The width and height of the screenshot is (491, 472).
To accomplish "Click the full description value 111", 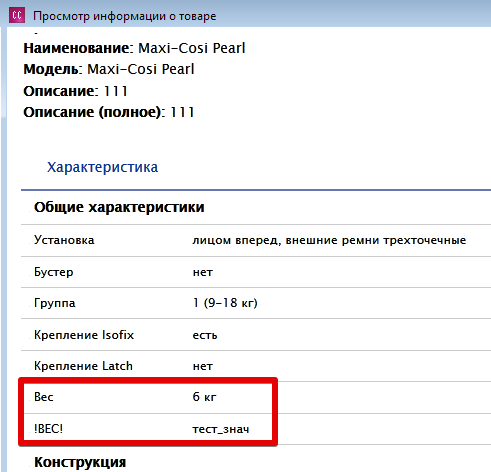I will [x=182, y=112].
